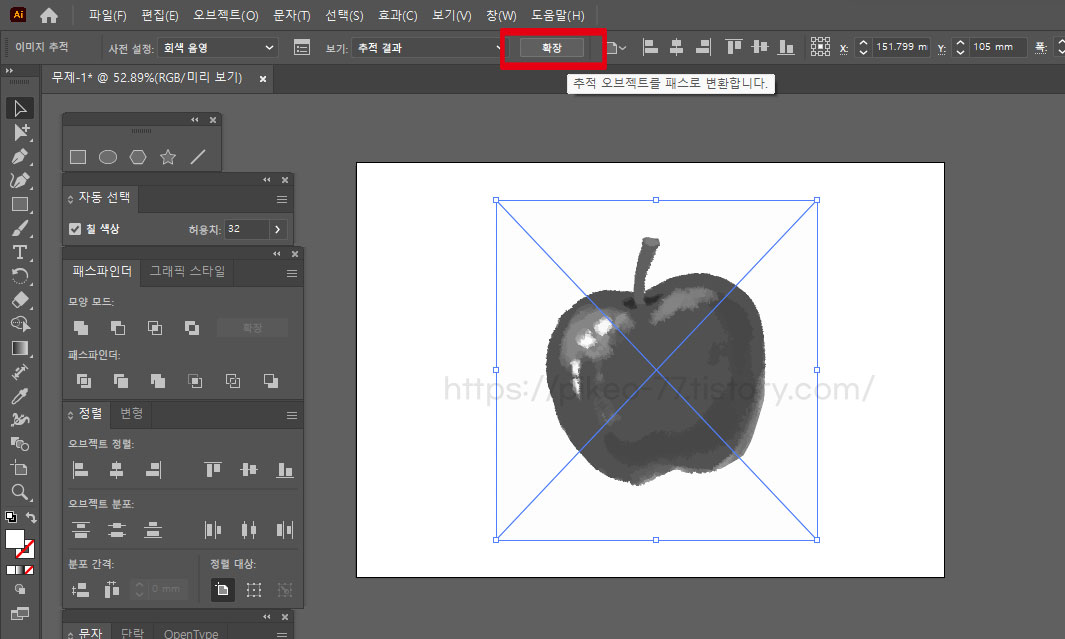1065x639 pixels.
Task: Select the Pen tool
Action: 20,156
